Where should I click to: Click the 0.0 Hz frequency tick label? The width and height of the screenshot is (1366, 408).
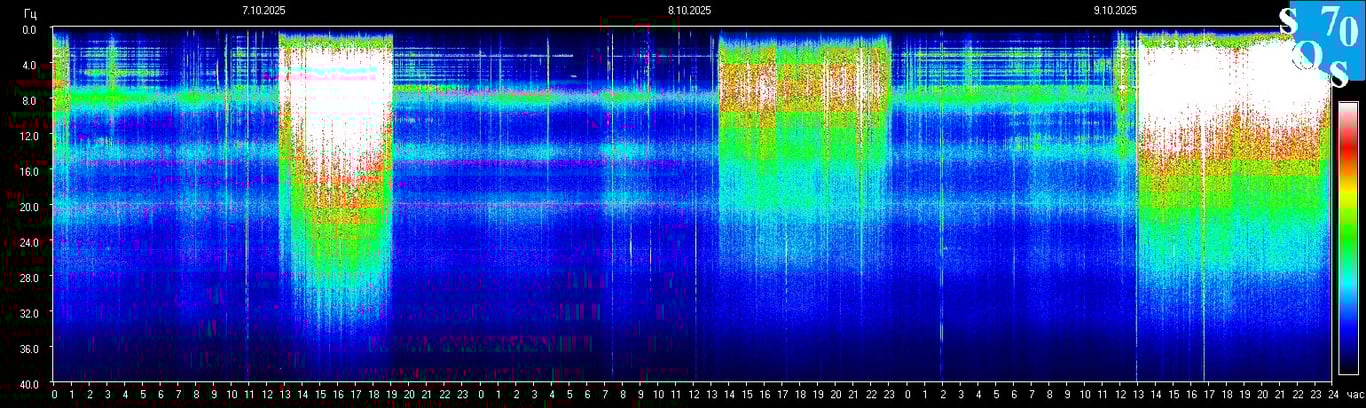point(29,30)
